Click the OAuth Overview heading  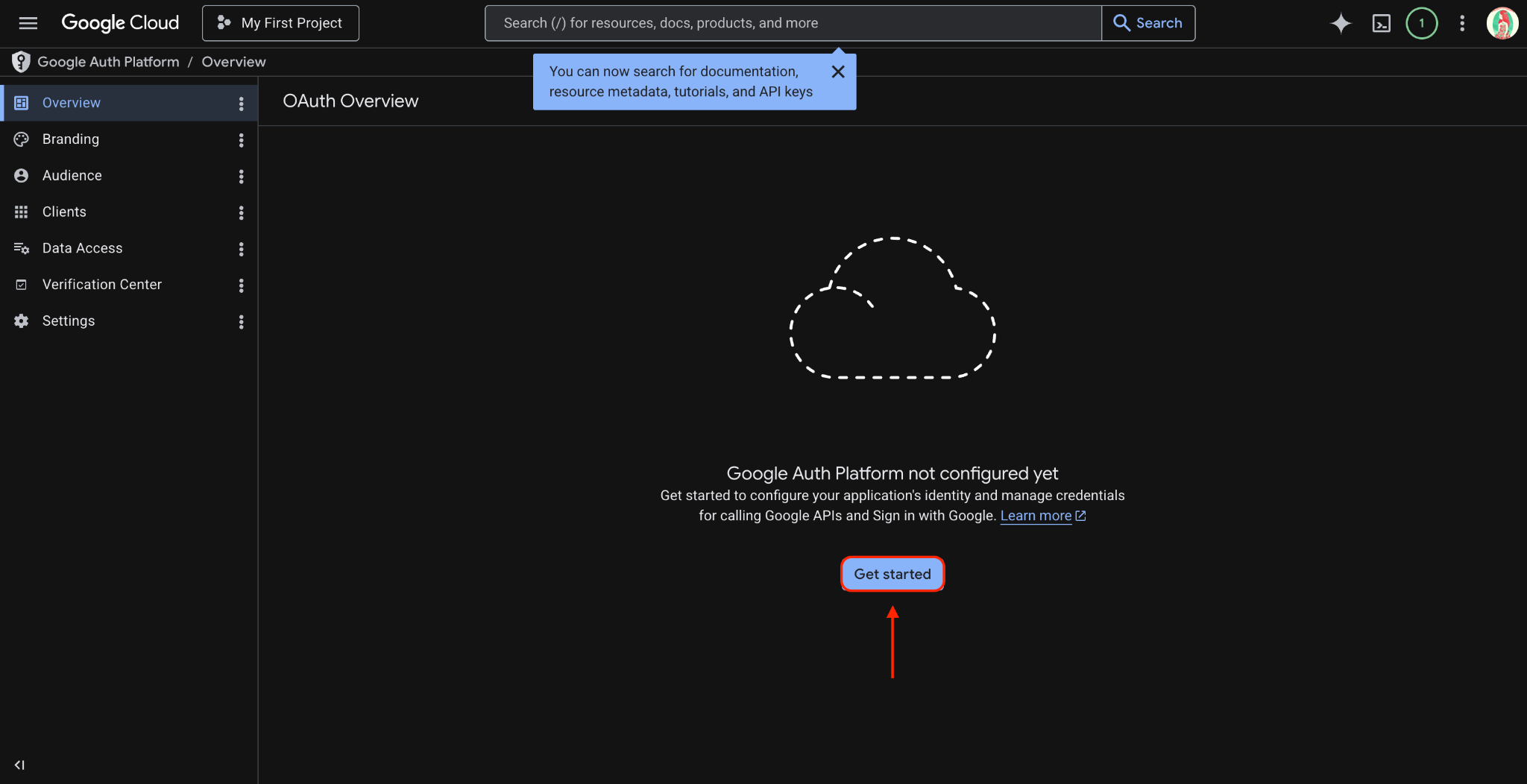pos(350,101)
